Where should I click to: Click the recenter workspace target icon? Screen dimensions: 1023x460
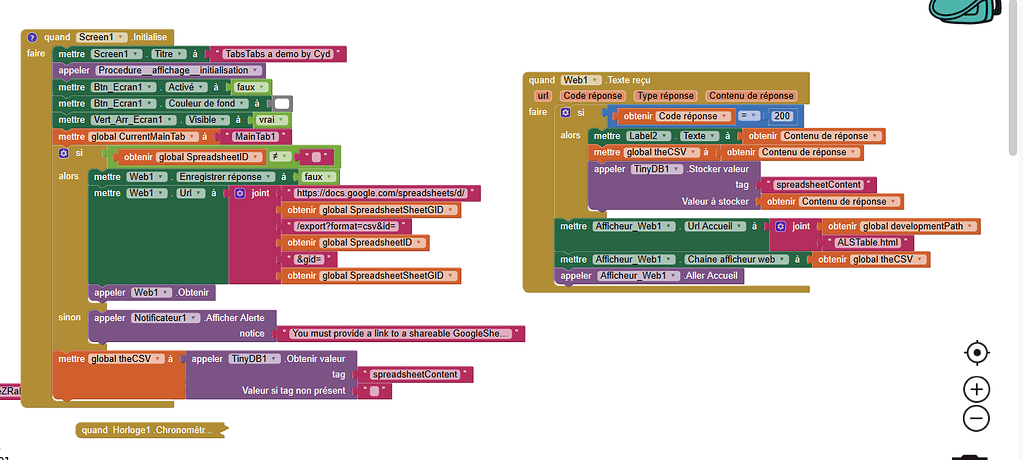[977, 353]
